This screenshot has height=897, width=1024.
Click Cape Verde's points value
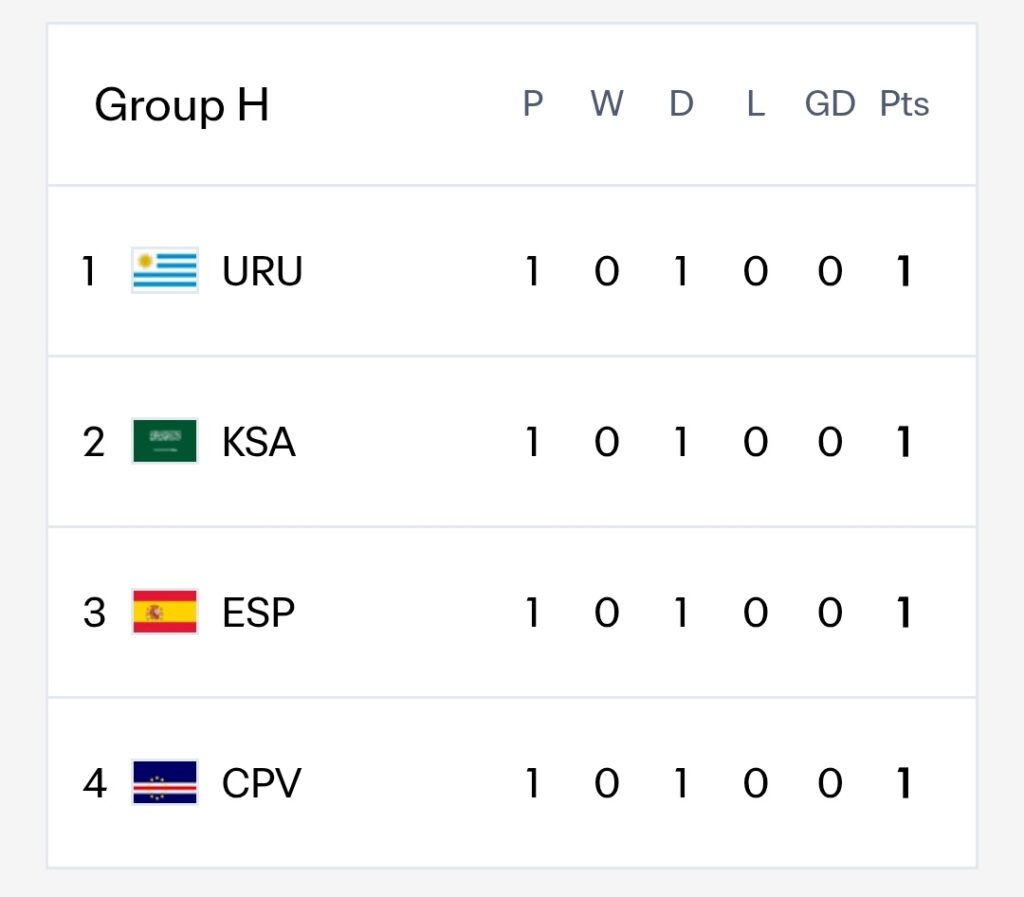tap(904, 783)
